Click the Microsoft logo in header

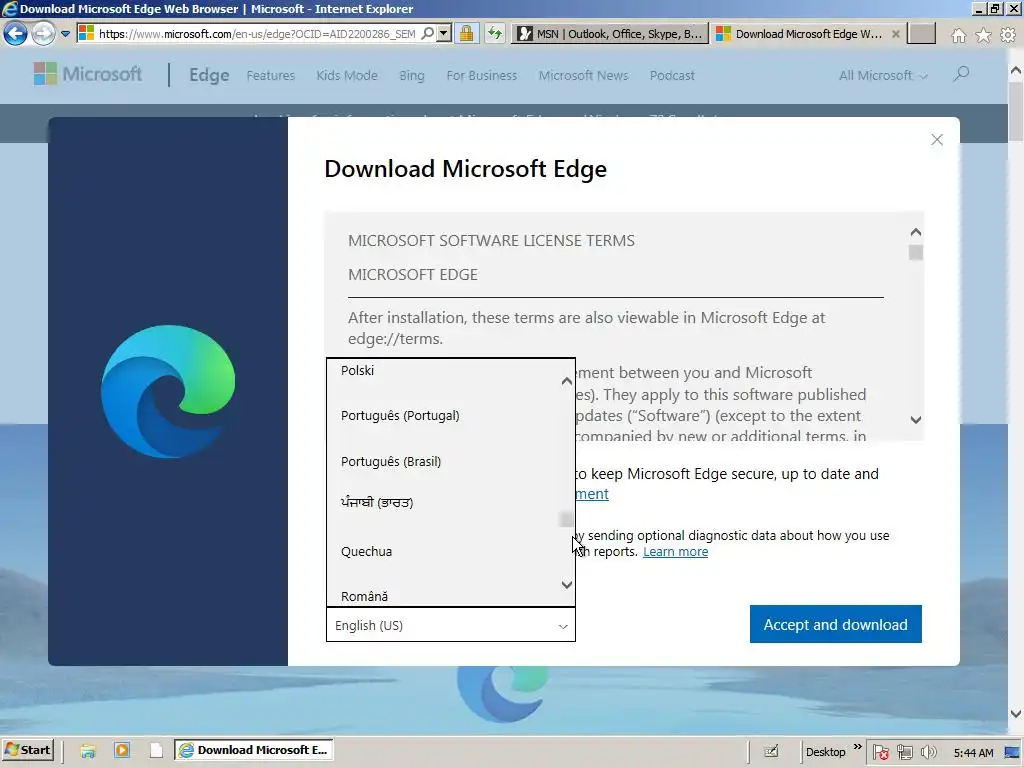[88, 74]
